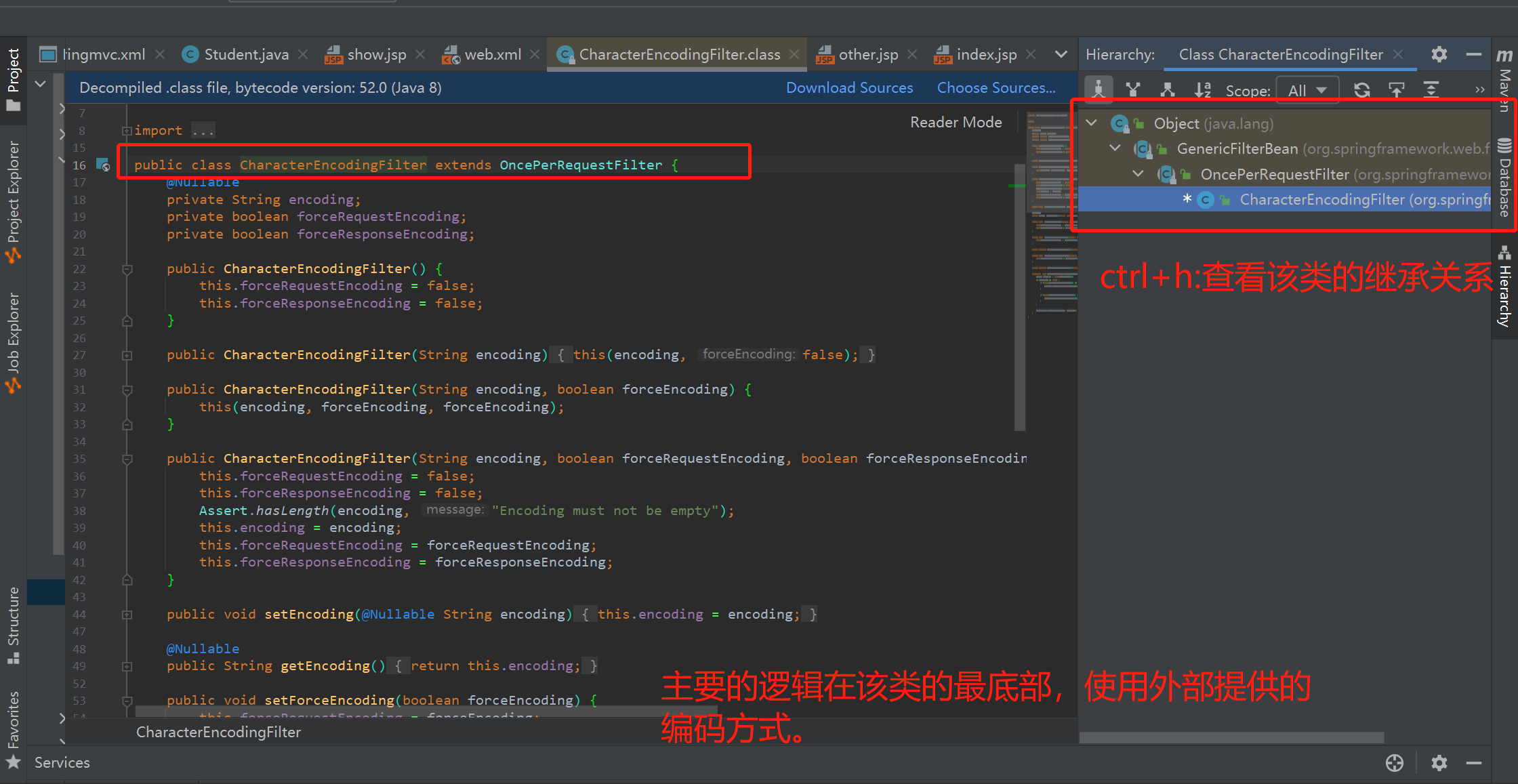This screenshot has height=784, width=1518.
Task: Open Maven tool window from sidebar
Action: [x=1504, y=80]
